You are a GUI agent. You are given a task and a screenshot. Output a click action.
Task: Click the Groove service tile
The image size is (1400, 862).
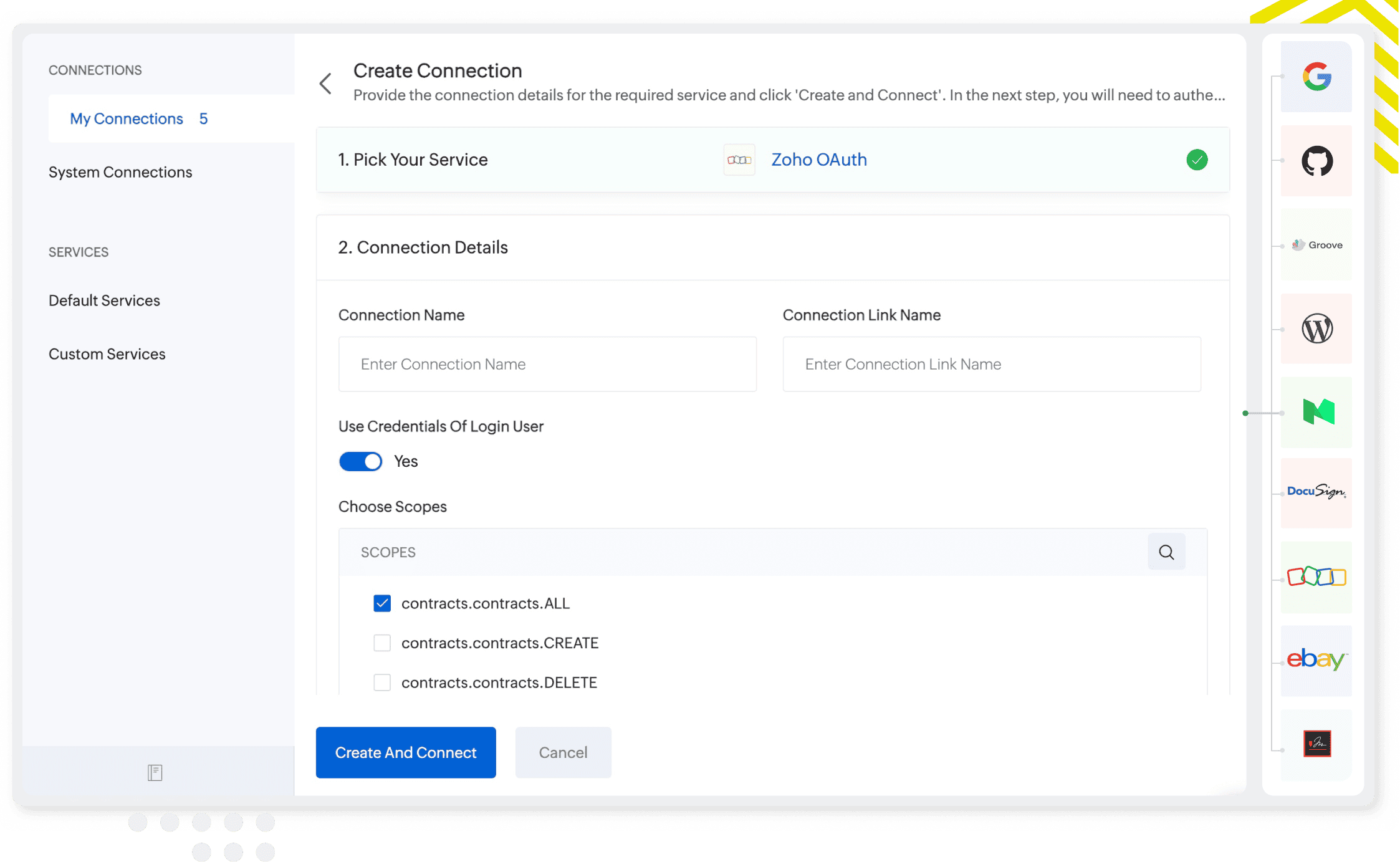pos(1316,245)
